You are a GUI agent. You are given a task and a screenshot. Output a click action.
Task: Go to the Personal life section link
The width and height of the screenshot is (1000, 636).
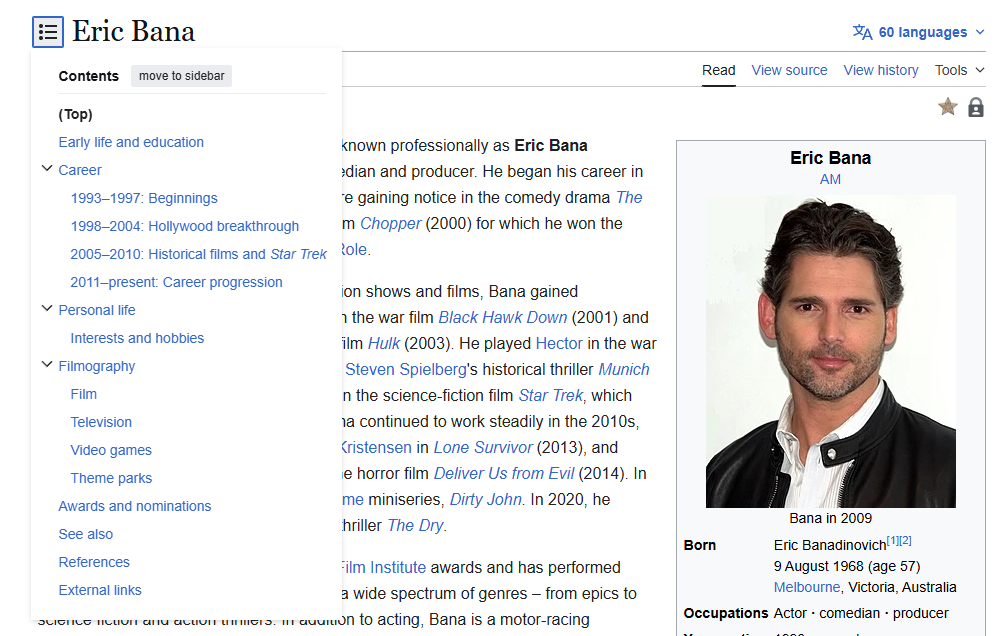[x=97, y=310]
